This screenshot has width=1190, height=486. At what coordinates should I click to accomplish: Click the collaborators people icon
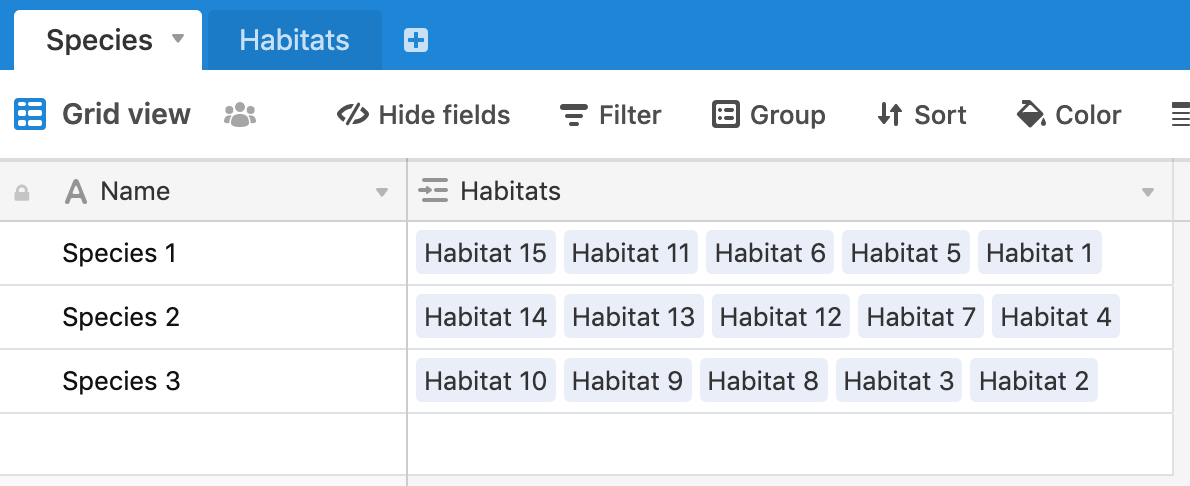point(240,115)
